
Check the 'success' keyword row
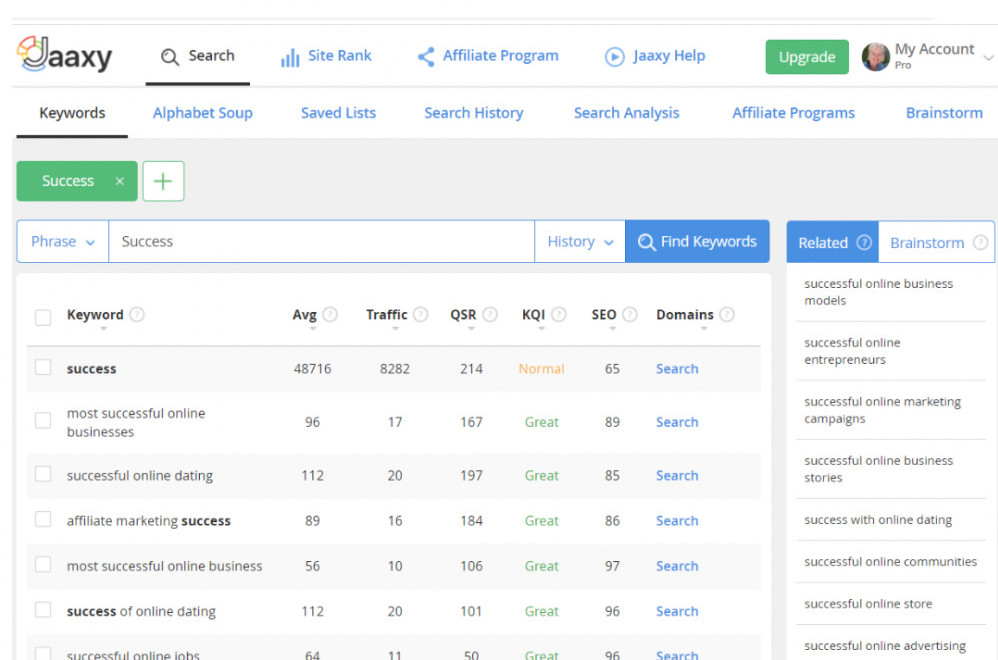[x=43, y=367]
